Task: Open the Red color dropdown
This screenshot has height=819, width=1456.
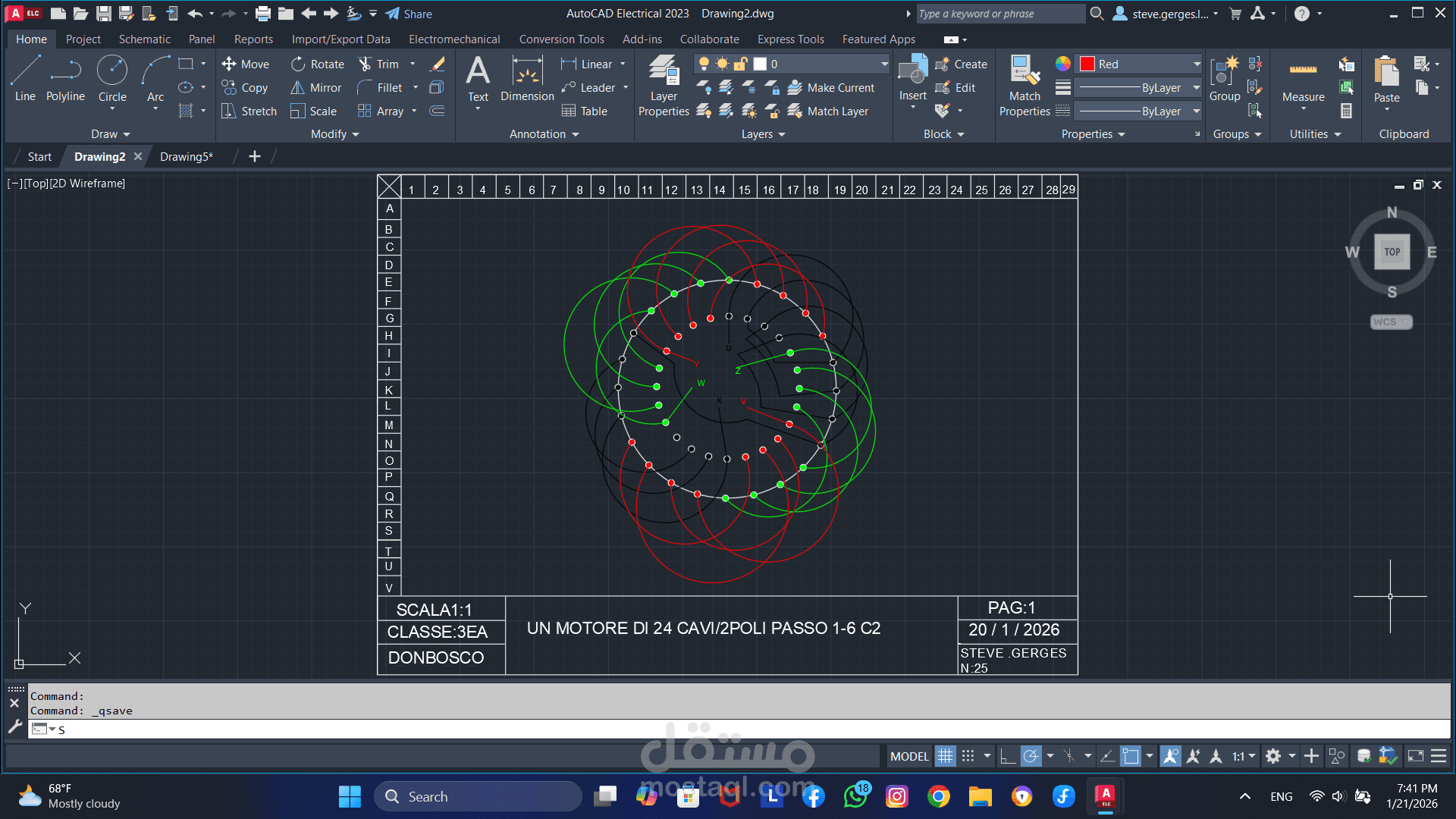Action: [1196, 64]
